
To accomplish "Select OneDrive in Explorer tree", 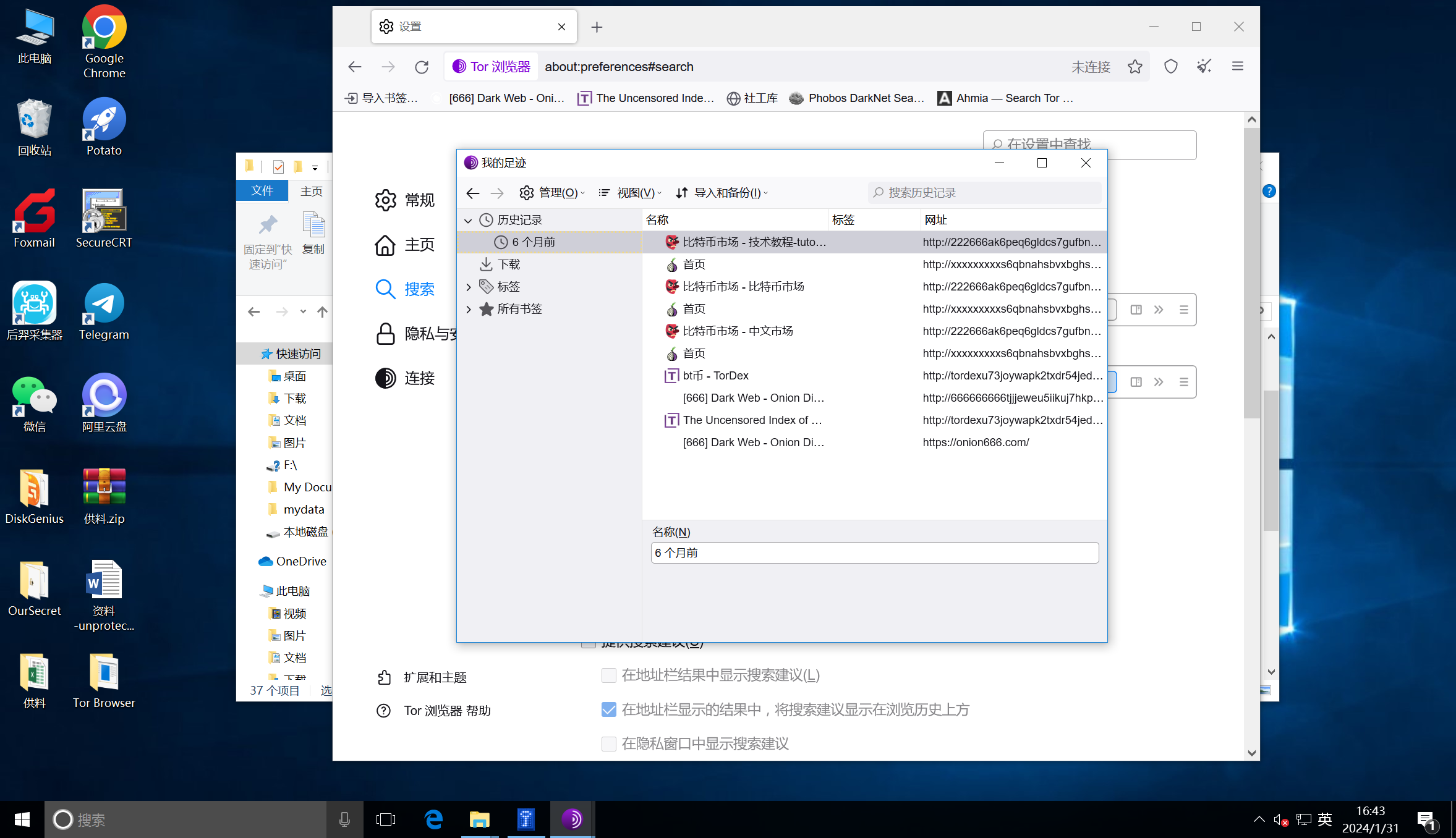I will 292,562.
